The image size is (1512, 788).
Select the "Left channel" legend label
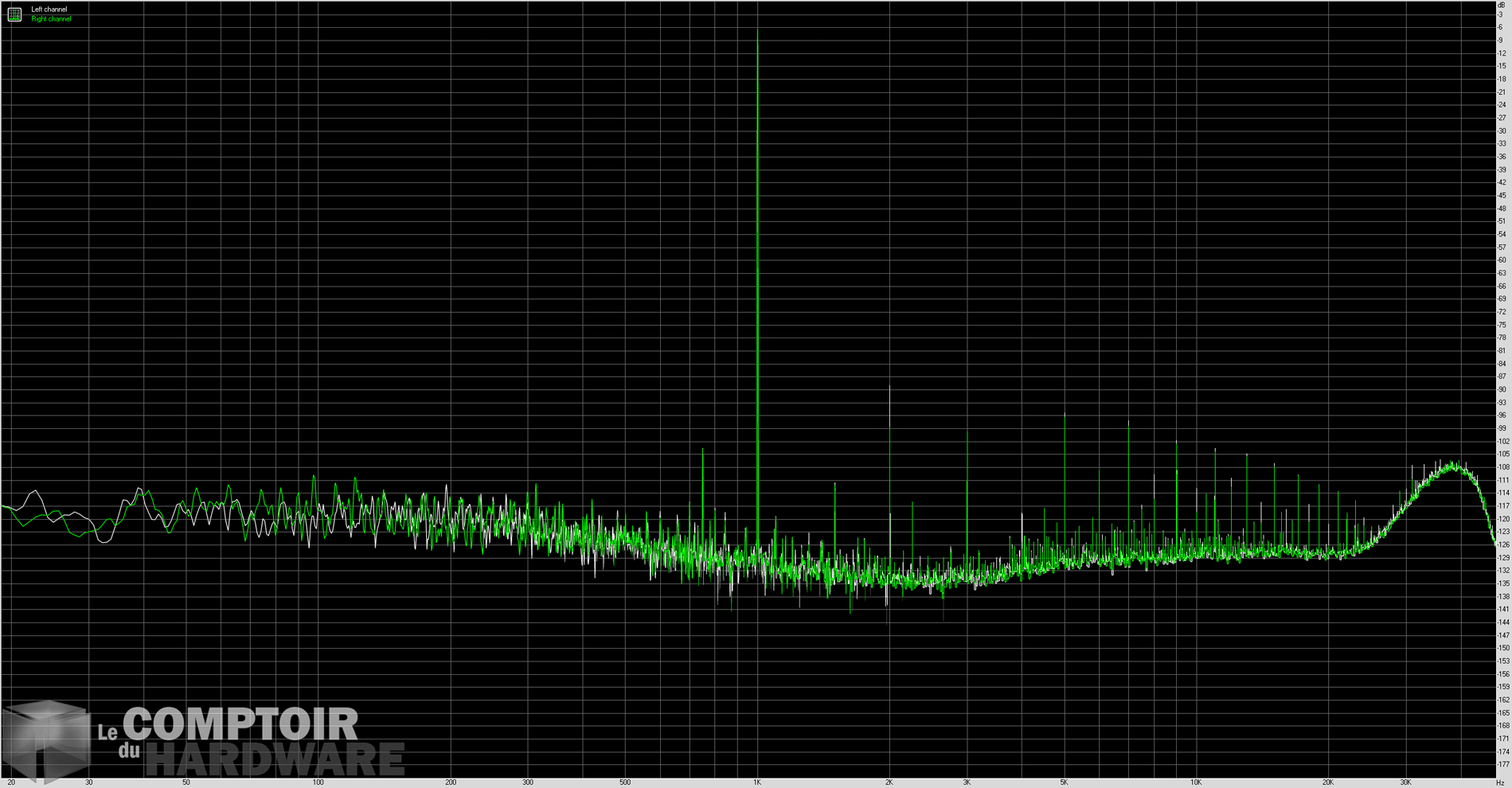tap(49, 10)
